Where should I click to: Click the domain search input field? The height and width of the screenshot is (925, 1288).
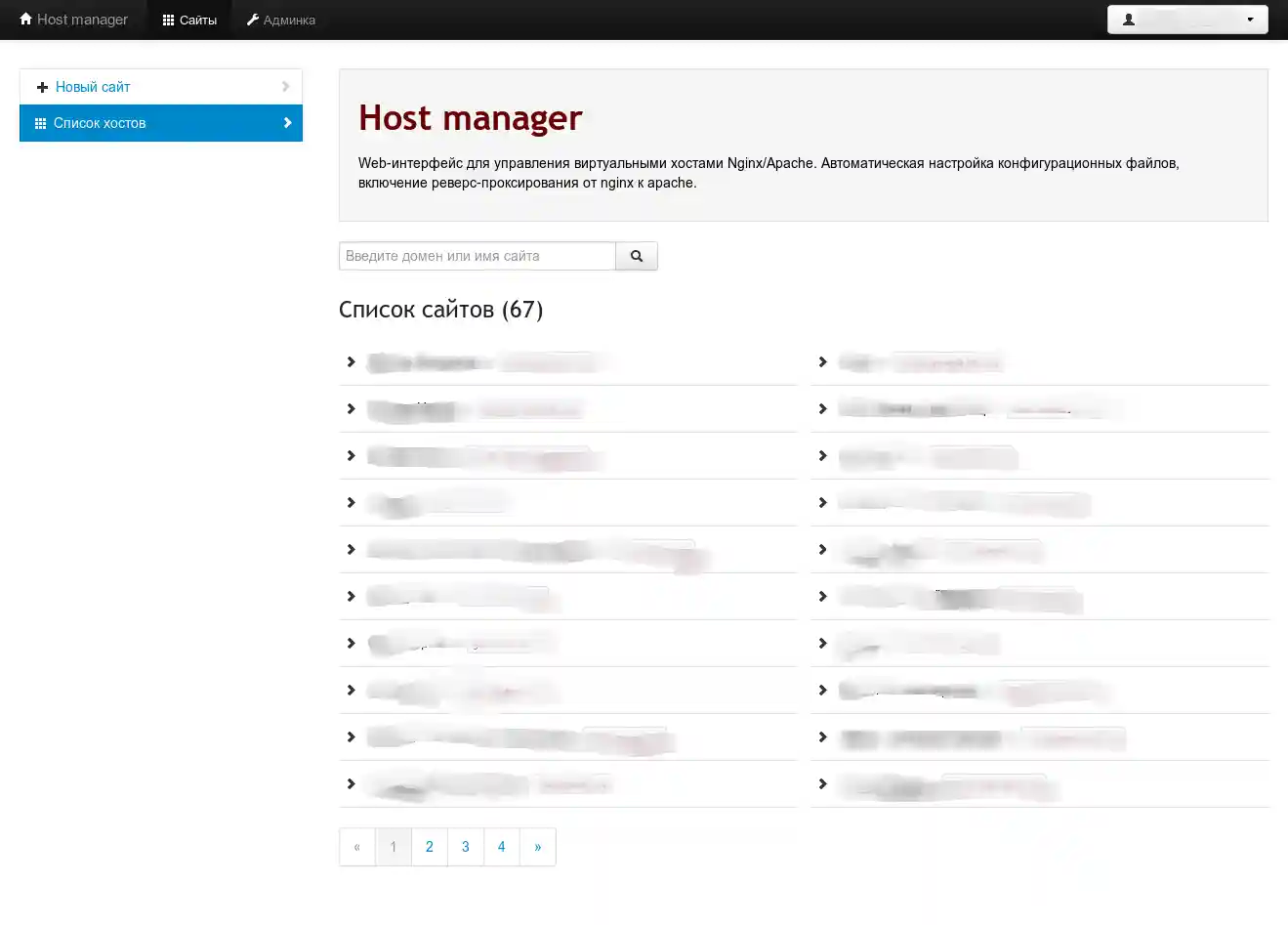[477, 255]
